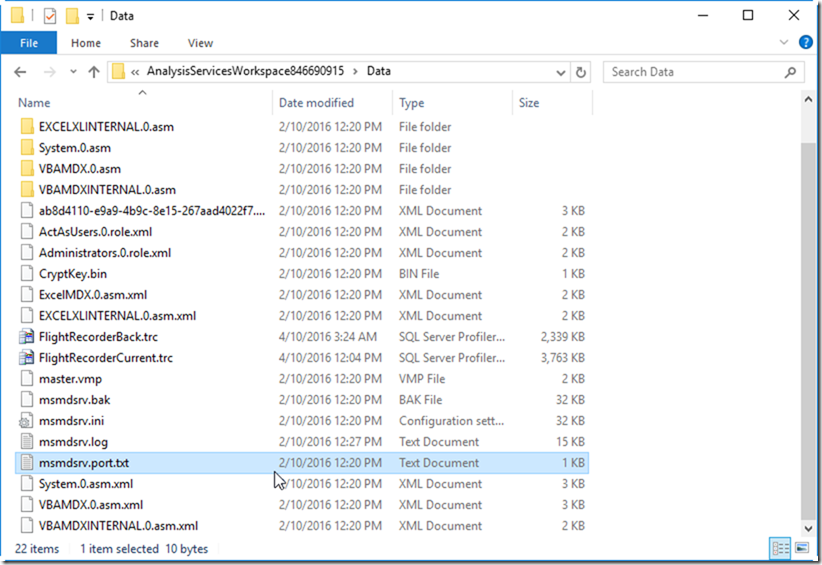The width and height of the screenshot is (822, 565).
Task: Select the EXCELXLINTERNAL.0.asm.xml file name
Action: 117,316
